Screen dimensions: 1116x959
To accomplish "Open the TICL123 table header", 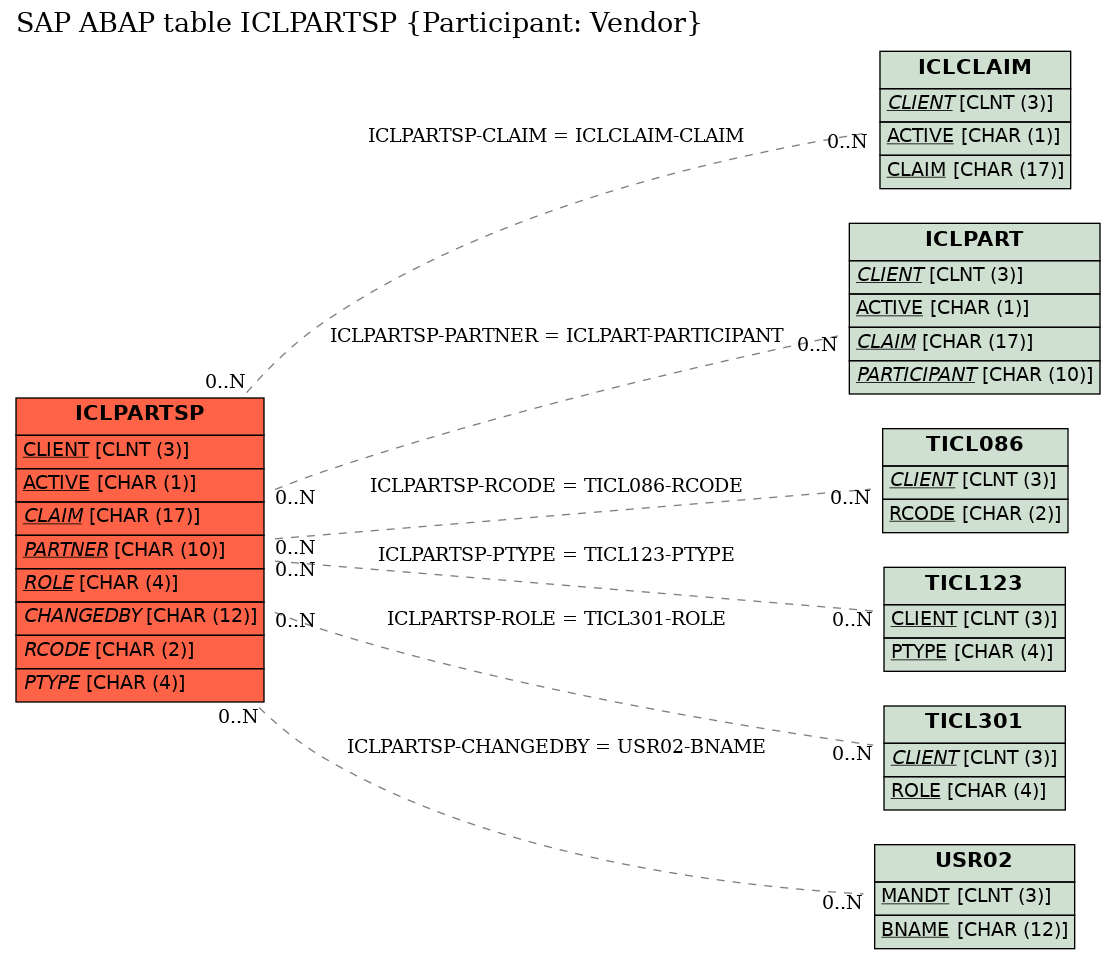I will click(974, 585).
